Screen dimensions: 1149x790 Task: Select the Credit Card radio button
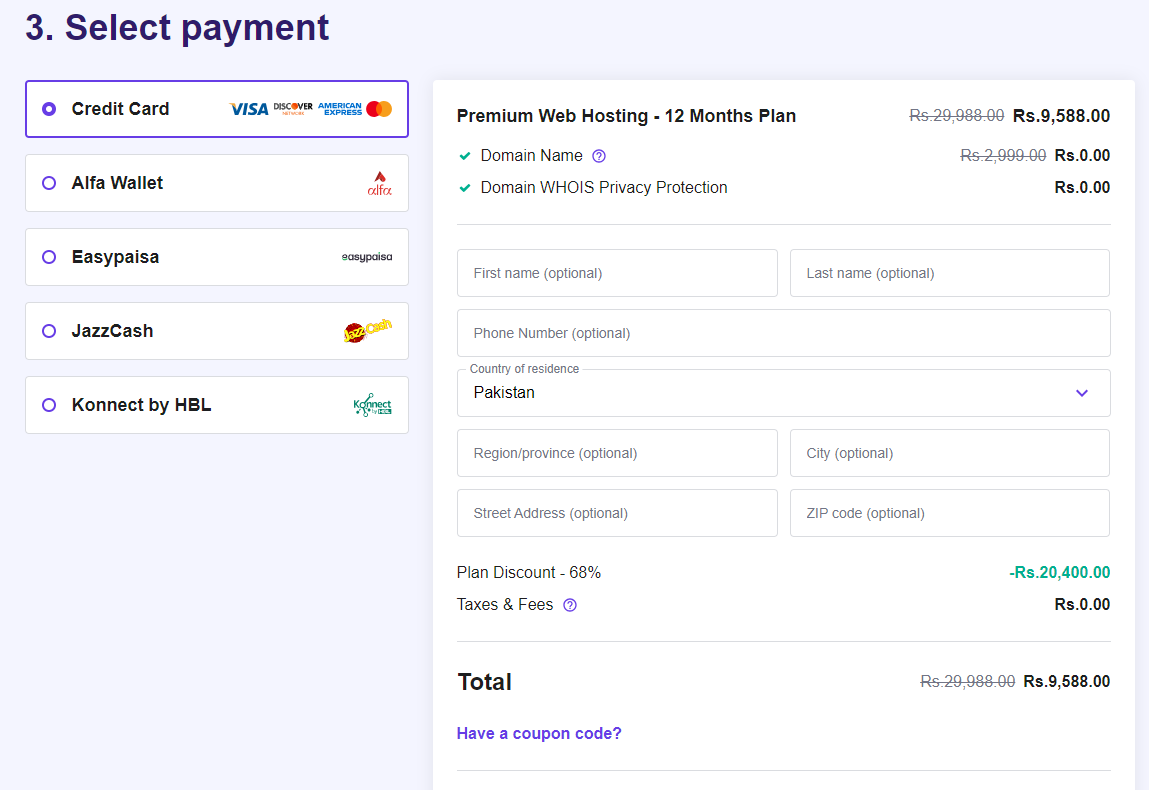click(49, 109)
